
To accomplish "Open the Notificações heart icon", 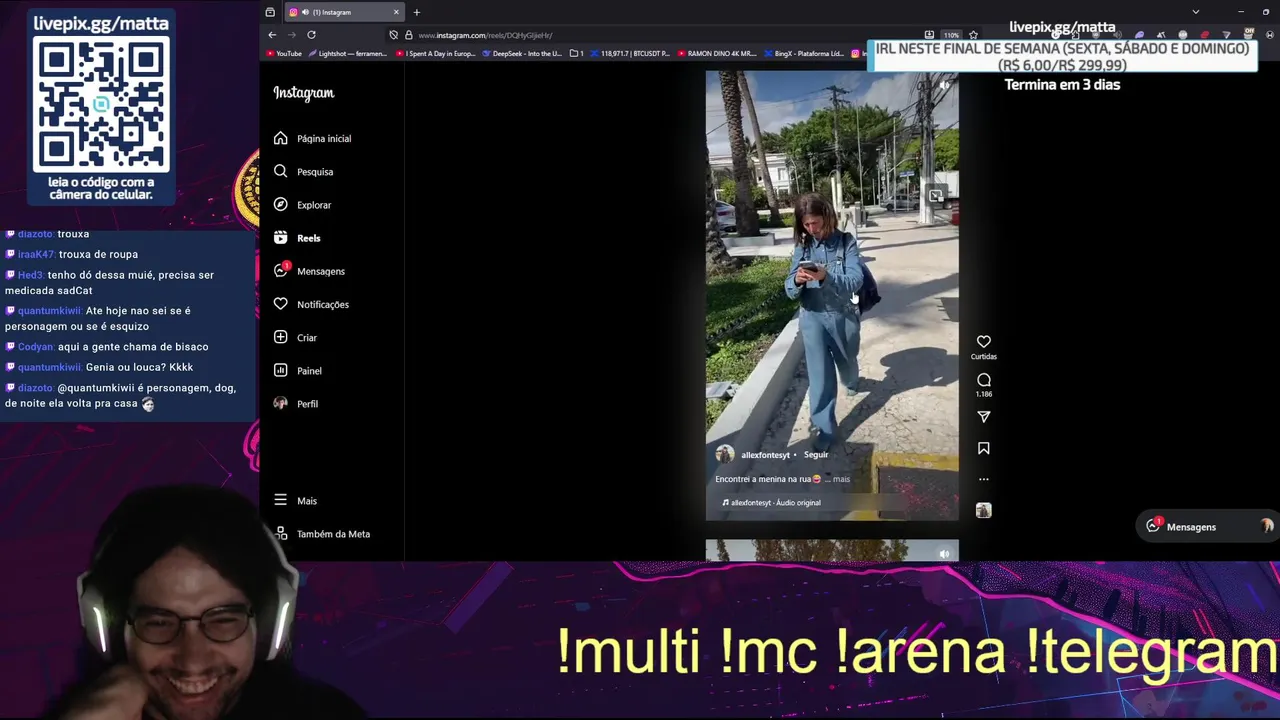I will (x=281, y=304).
